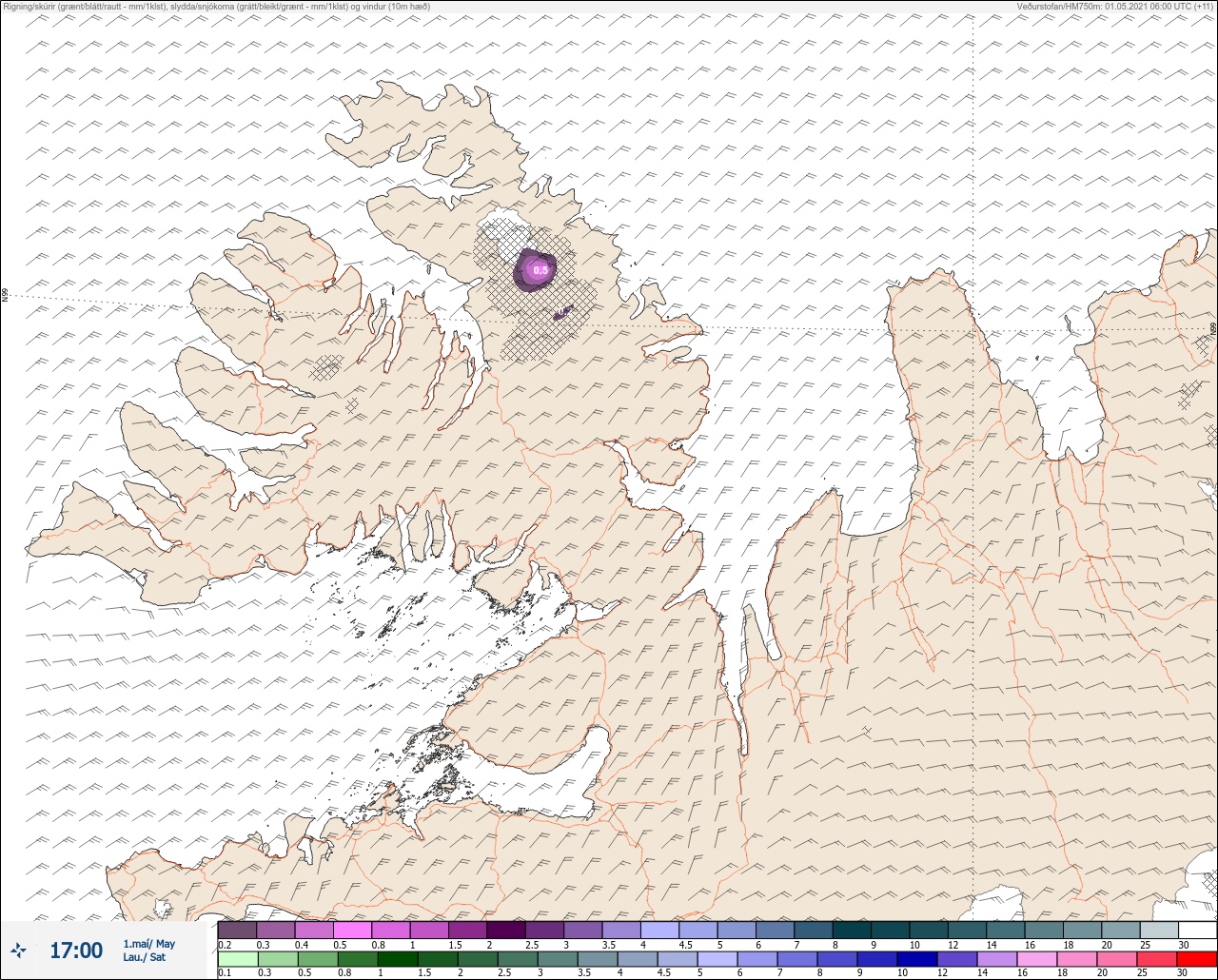Select violet lower swatch starting at 12
Screen dimensions: 1218x980
pos(956,959)
